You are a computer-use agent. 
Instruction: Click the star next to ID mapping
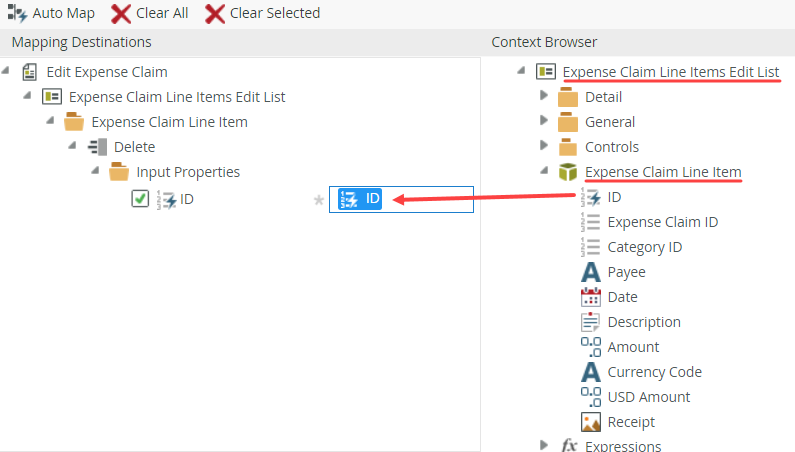pyautogui.click(x=319, y=199)
